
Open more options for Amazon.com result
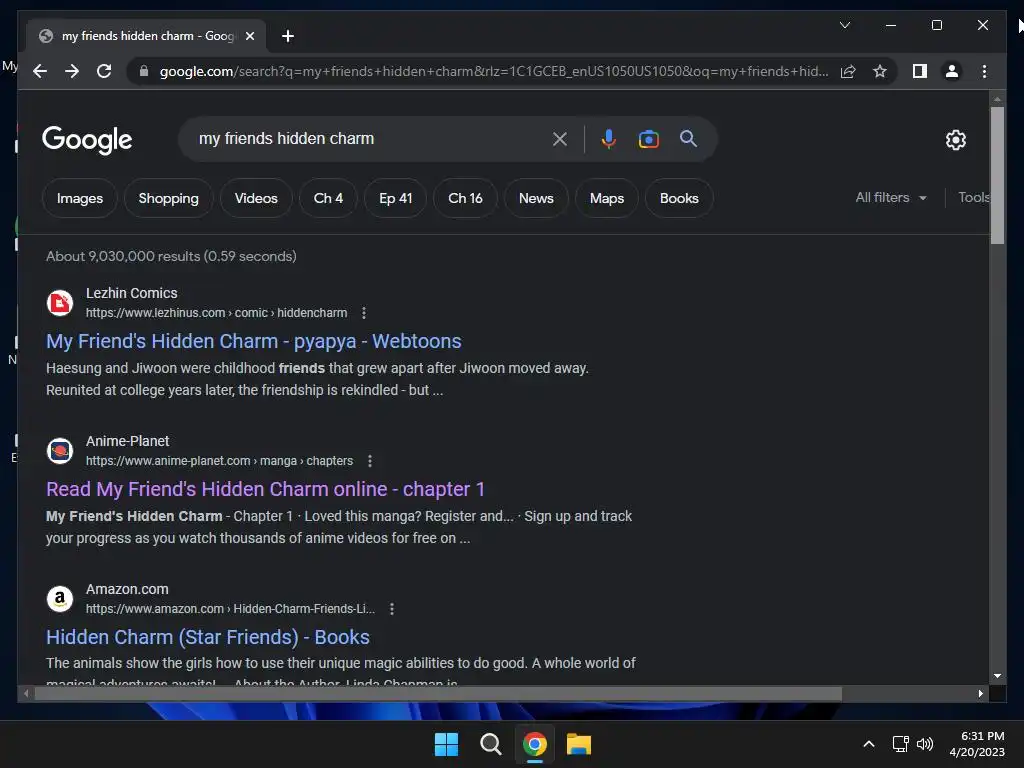tap(392, 609)
